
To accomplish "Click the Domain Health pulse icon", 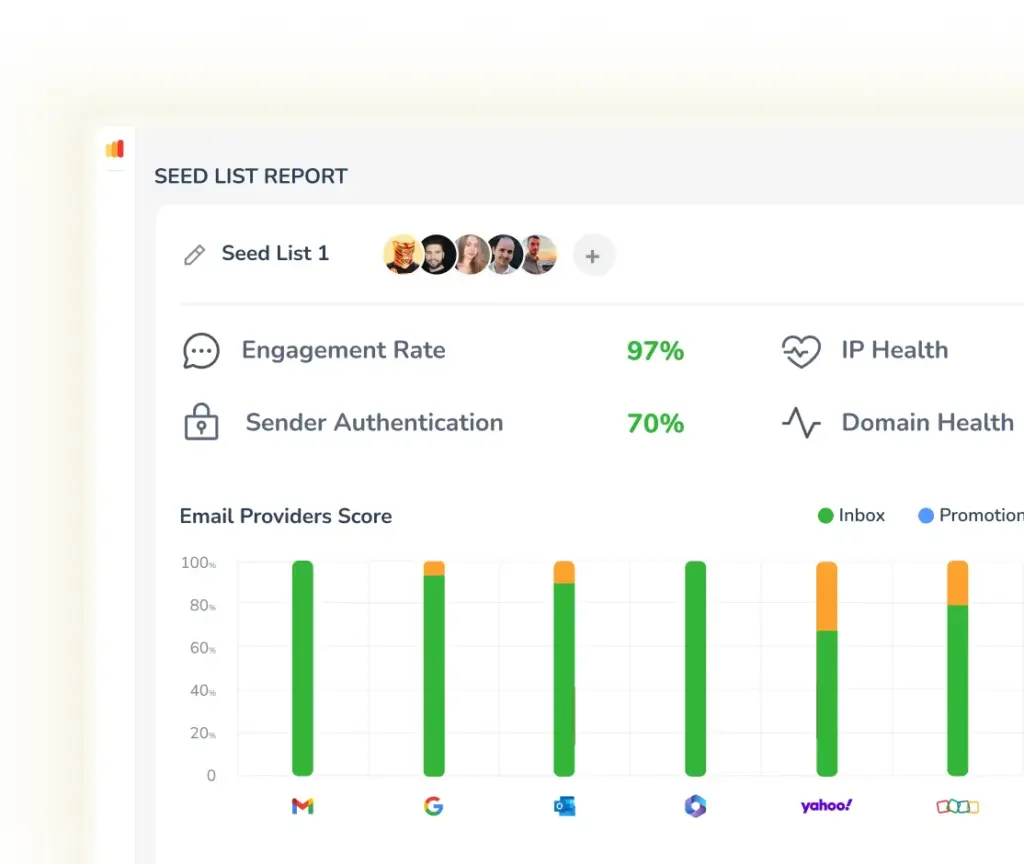I will (x=801, y=423).
